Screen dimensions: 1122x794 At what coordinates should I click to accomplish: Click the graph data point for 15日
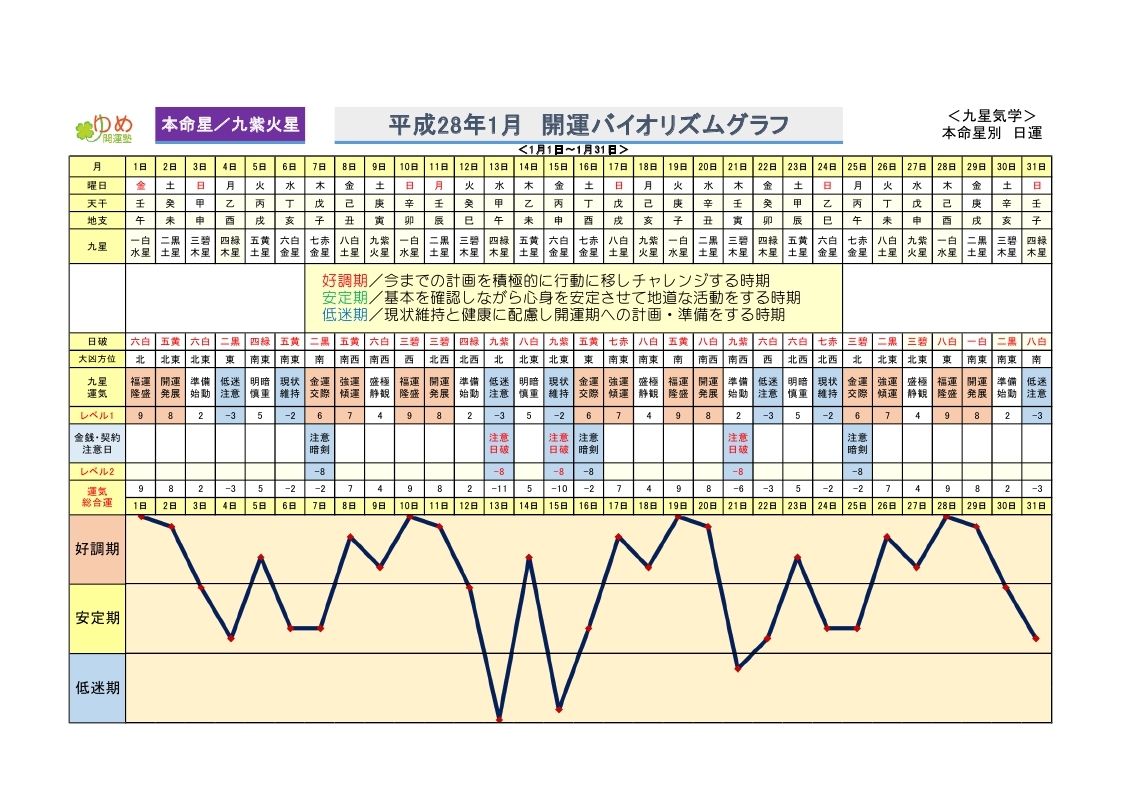pos(559,709)
